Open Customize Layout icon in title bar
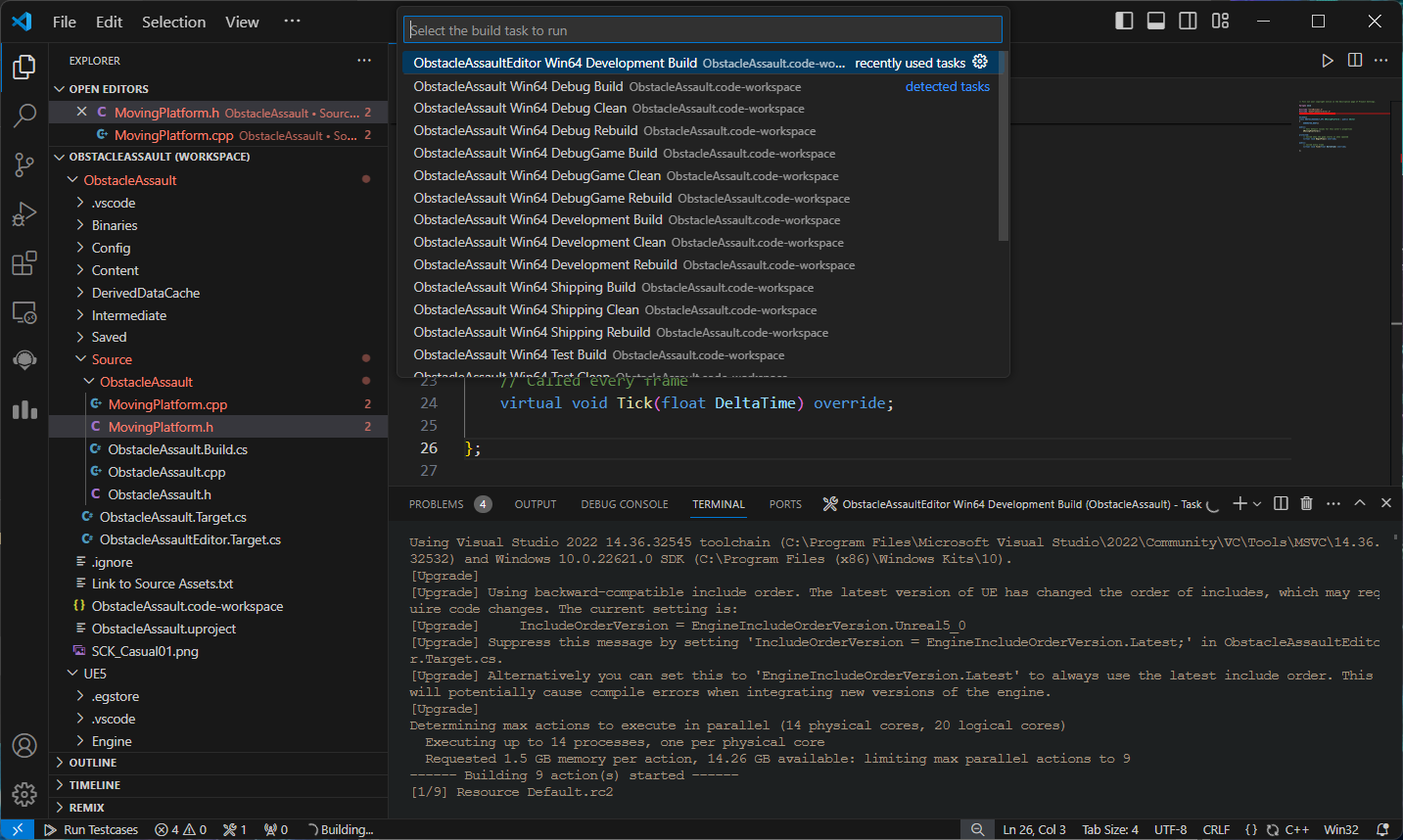Viewport: 1403px width, 840px height. pos(1220,21)
